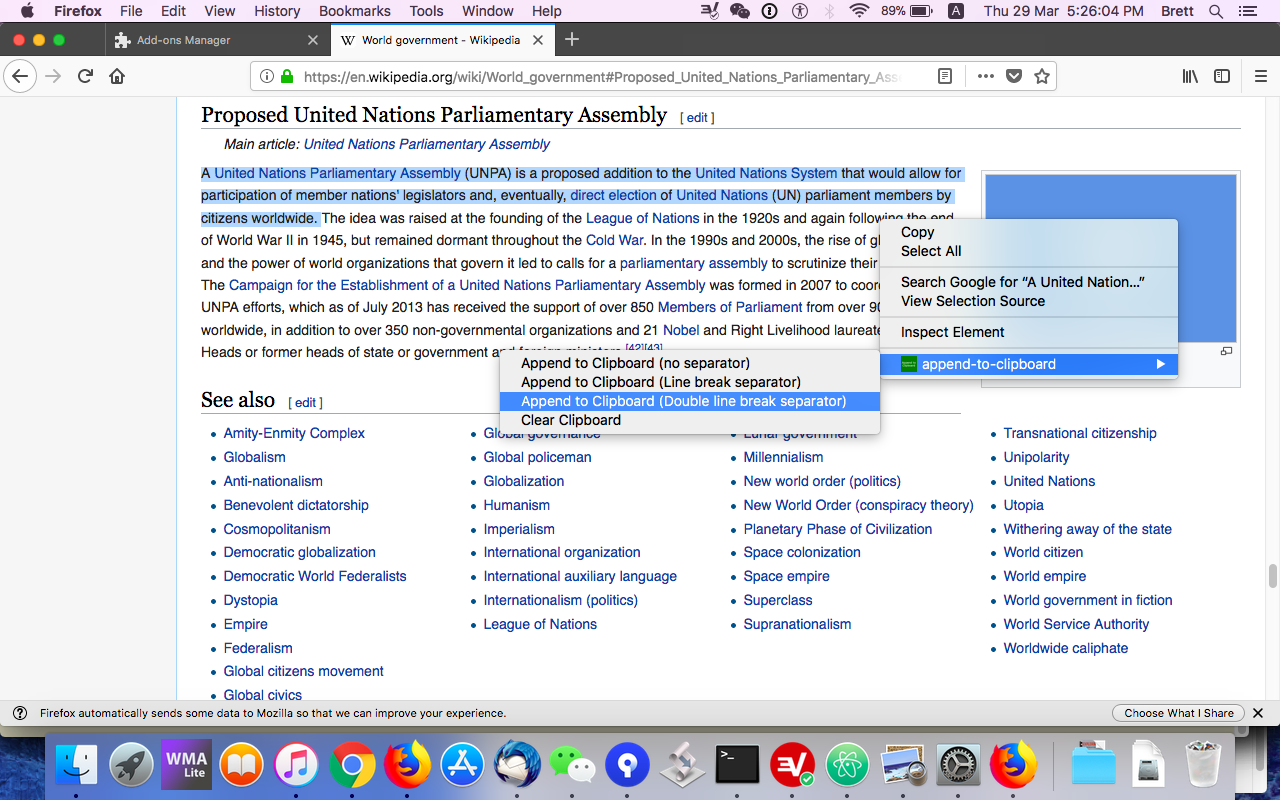Open Wi-Fi status menu
Viewport: 1280px width, 800px height.
(859, 11)
